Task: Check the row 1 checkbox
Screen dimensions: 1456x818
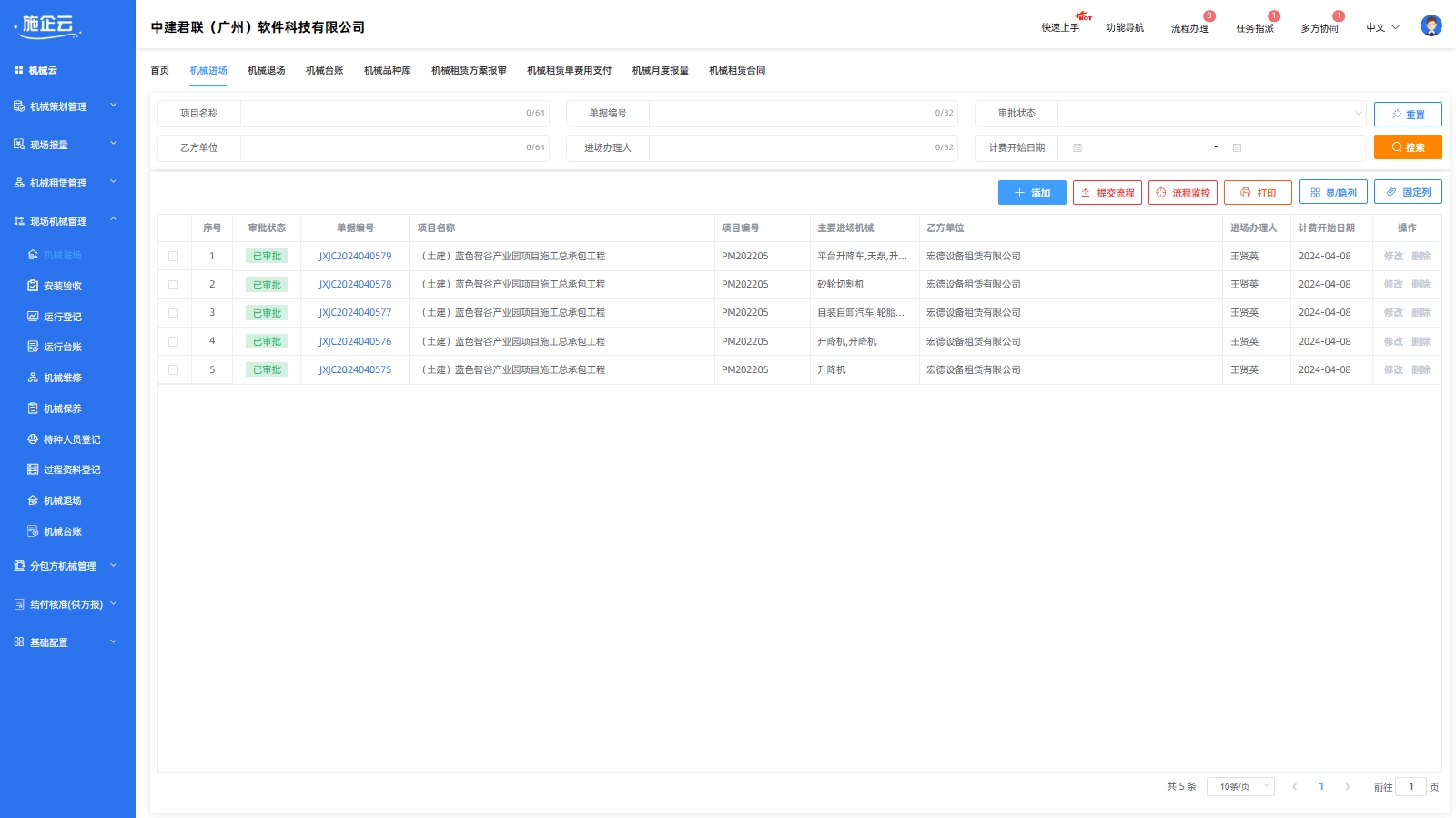Action: 173,257
